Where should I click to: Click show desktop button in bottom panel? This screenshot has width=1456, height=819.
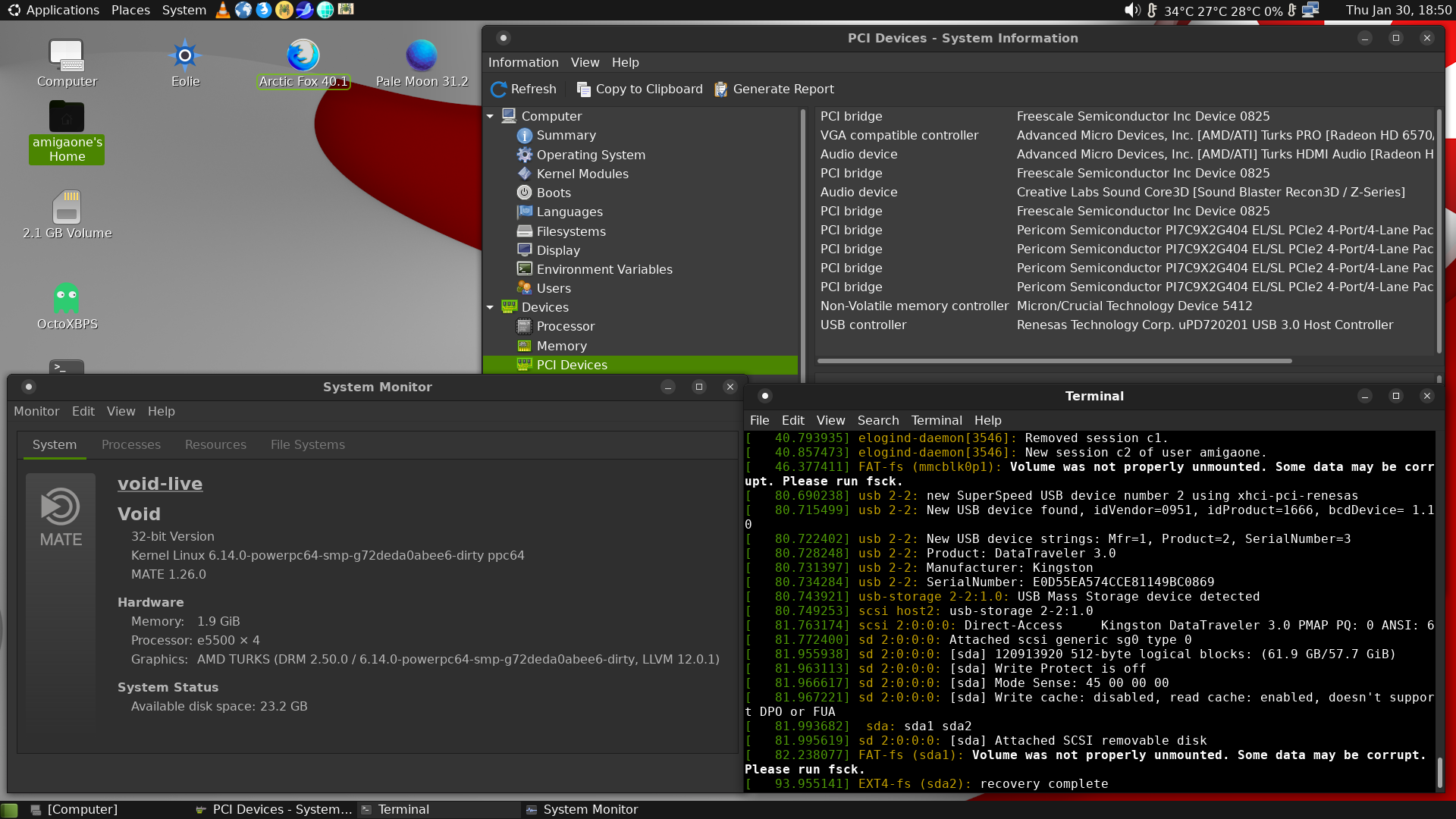[10, 810]
